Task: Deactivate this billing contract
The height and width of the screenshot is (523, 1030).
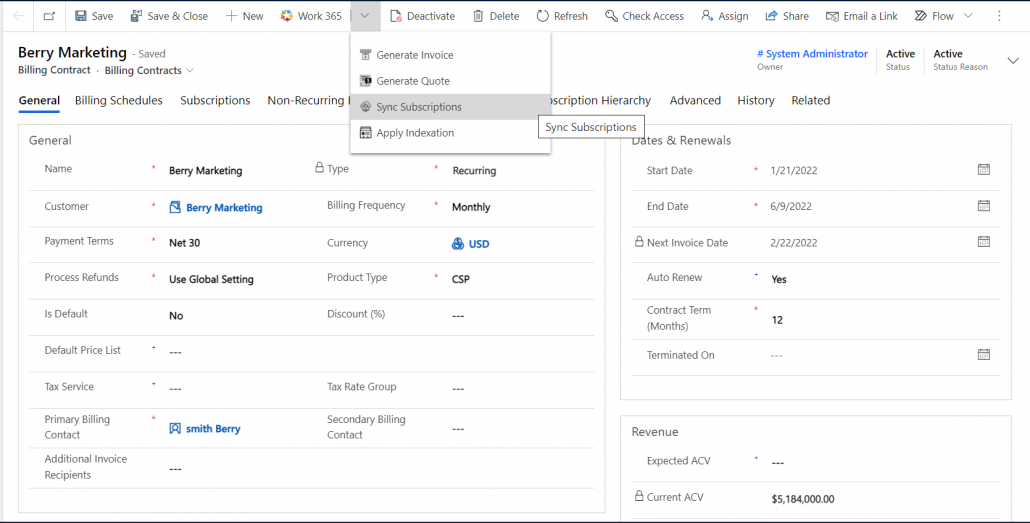Action: tap(422, 16)
